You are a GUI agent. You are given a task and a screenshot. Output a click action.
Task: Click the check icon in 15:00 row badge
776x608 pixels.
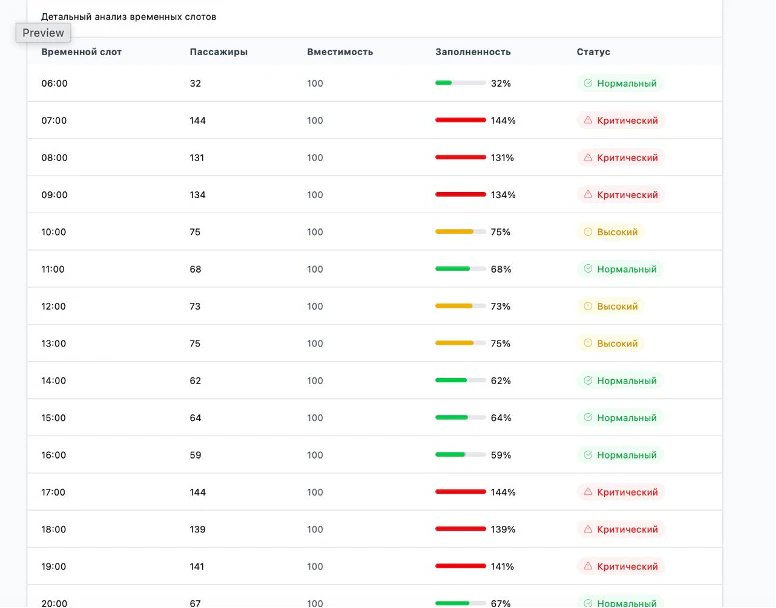tap(587, 418)
